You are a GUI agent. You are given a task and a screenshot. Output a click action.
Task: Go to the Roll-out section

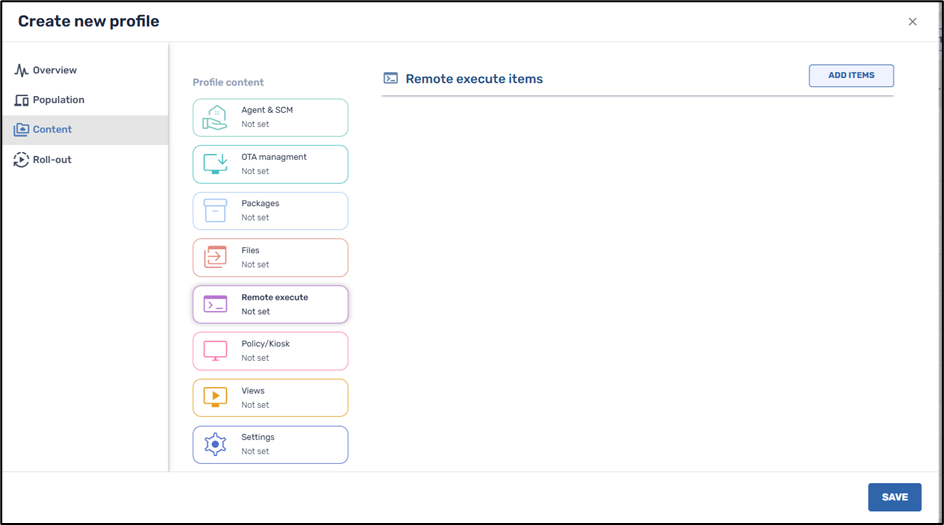coord(52,160)
